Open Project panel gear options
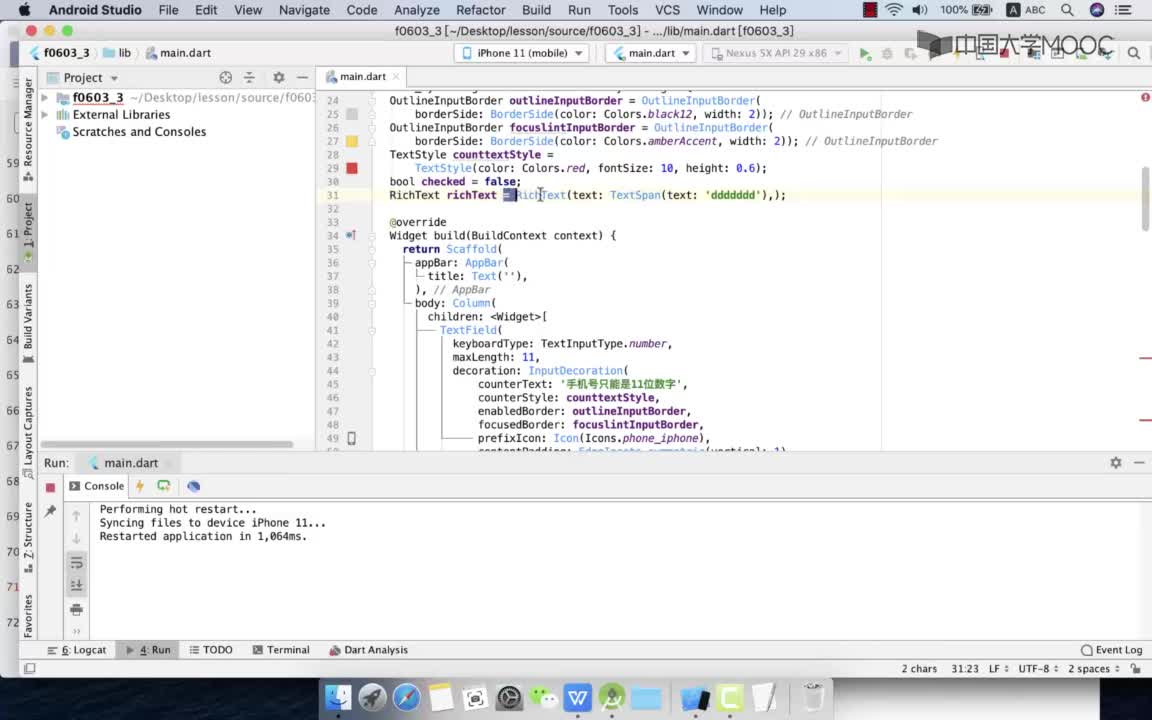The height and width of the screenshot is (720, 1152). click(x=278, y=78)
